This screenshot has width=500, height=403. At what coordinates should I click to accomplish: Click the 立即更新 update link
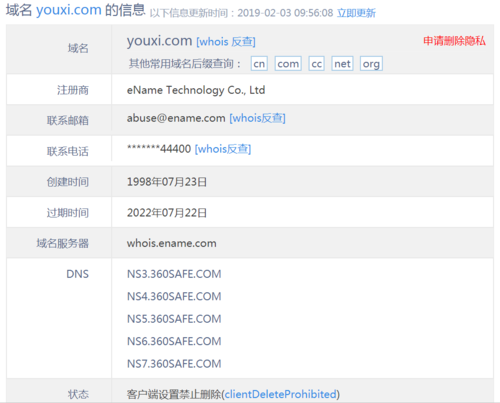click(356, 13)
